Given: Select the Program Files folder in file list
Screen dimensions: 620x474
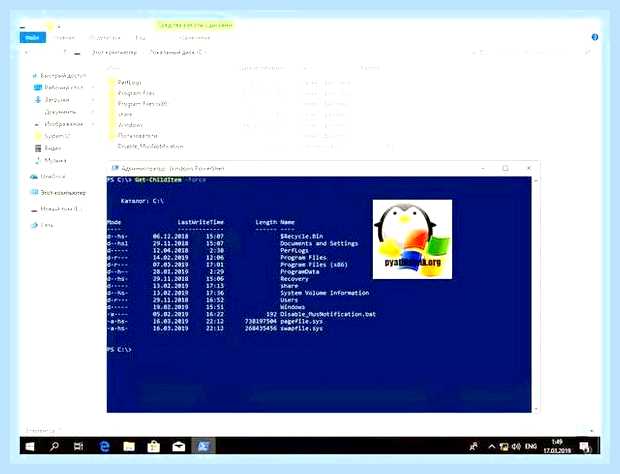Looking at the screenshot, I should coord(136,93).
